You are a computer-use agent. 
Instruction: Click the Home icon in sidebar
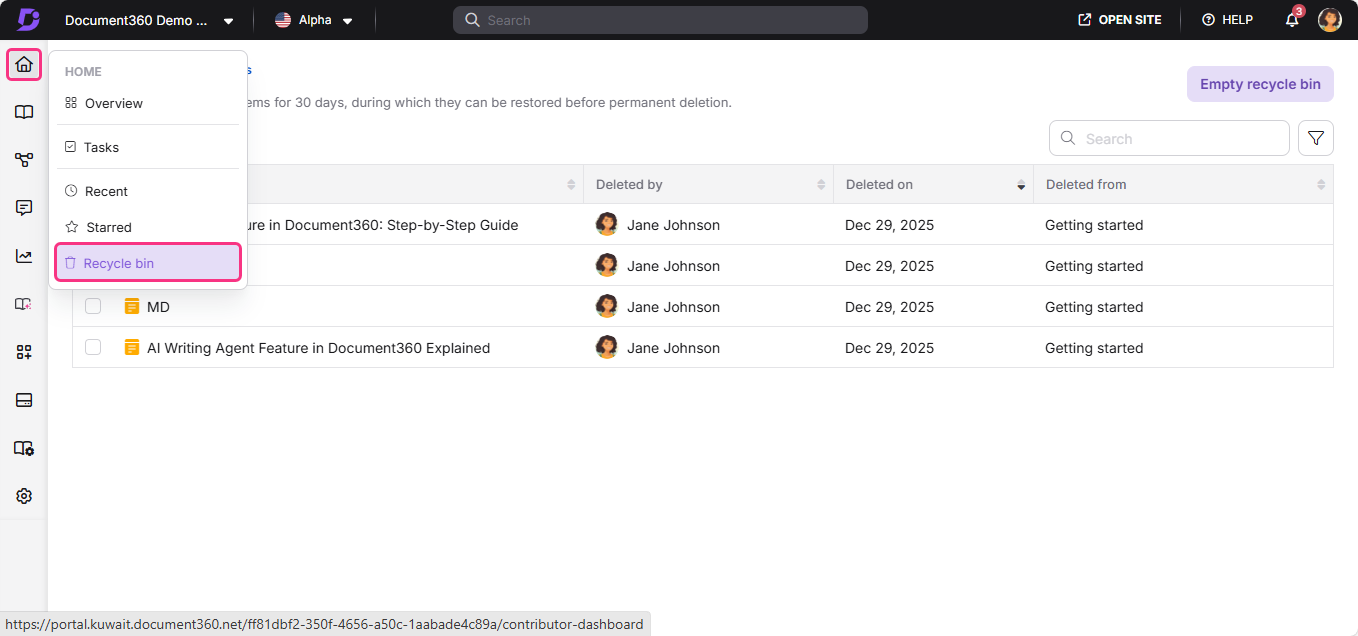point(24,65)
